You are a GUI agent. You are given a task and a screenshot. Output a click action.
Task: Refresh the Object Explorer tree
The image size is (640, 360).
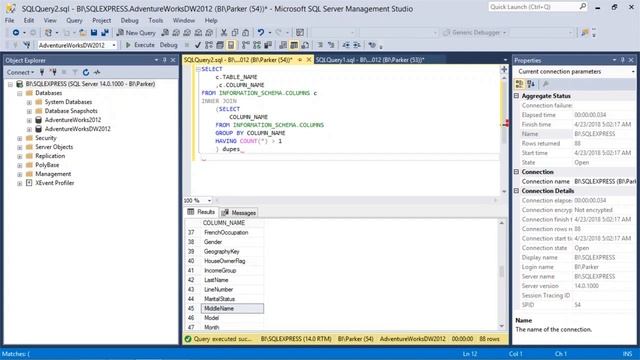pyautogui.click(x=86, y=72)
